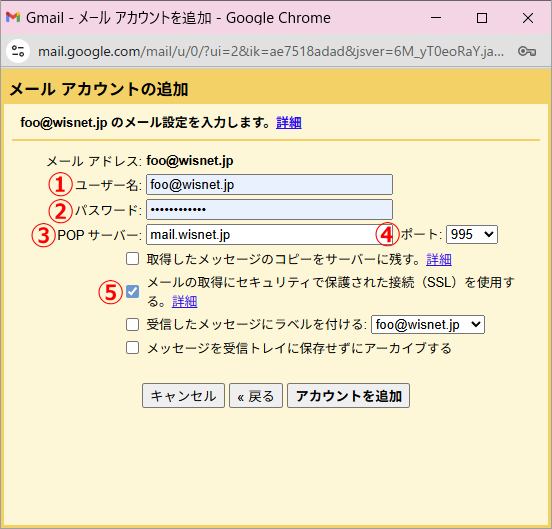The width and height of the screenshot is (552, 529).
Task: Open 詳細 link under SSL option
Action: click(x=184, y=302)
